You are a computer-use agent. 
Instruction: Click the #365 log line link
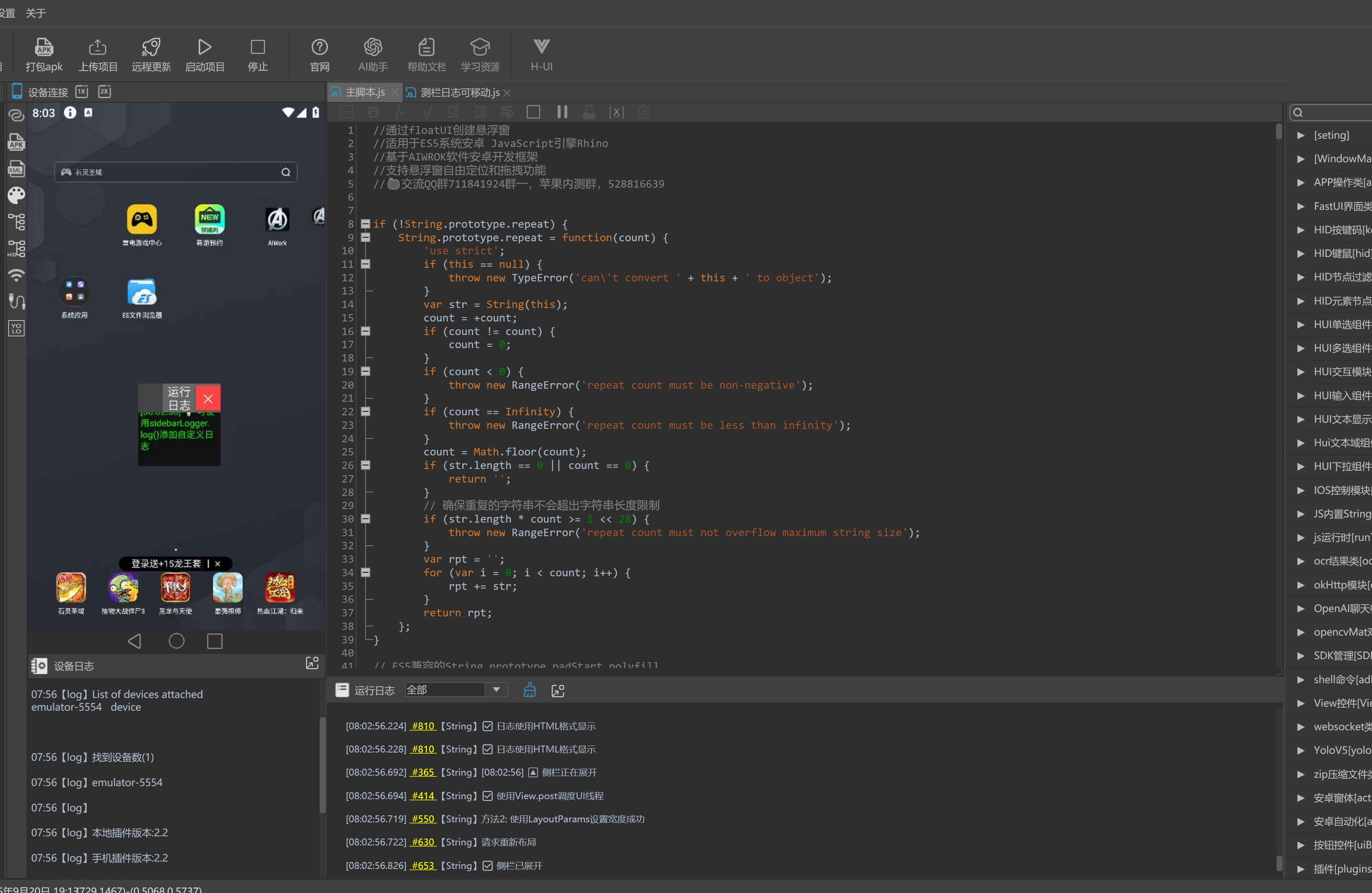[423, 772]
